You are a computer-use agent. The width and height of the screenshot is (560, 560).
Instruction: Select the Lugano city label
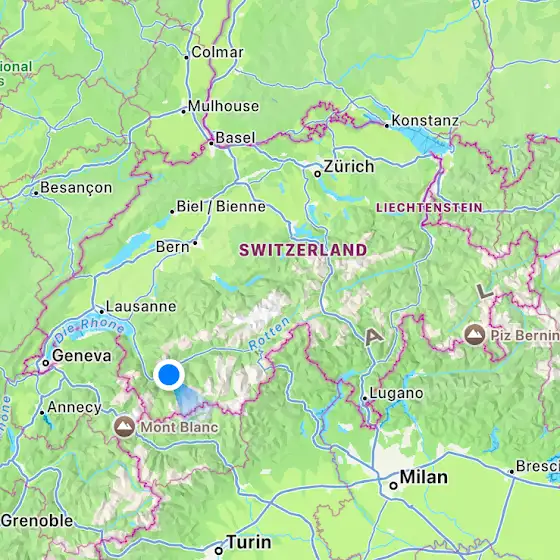click(x=396, y=393)
